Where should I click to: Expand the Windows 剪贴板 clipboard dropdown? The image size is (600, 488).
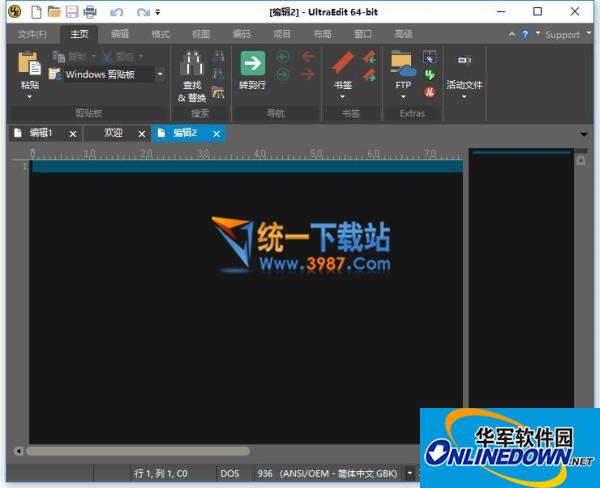click(x=159, y=74)
